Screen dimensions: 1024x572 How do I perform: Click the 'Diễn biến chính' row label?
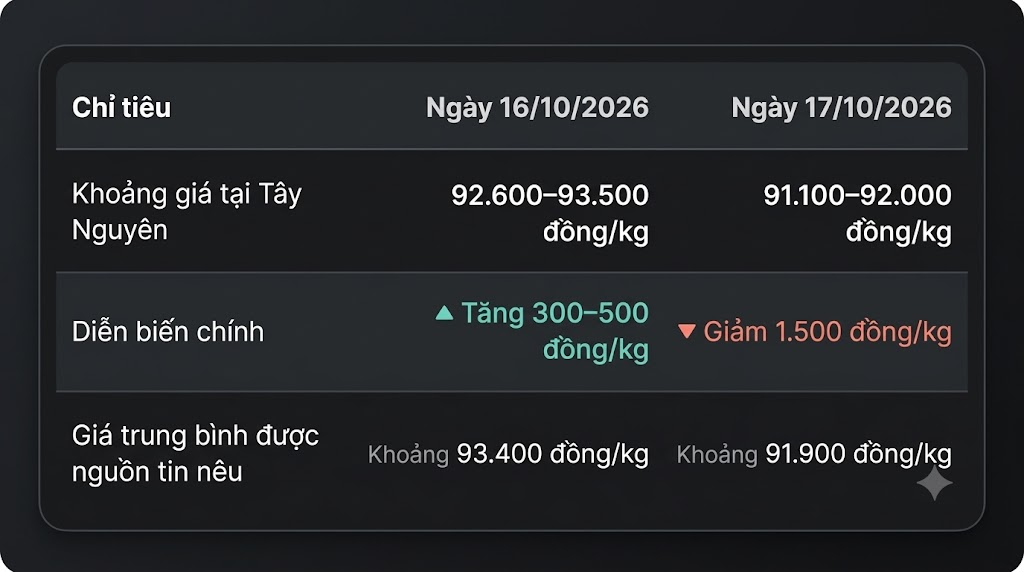168,332
